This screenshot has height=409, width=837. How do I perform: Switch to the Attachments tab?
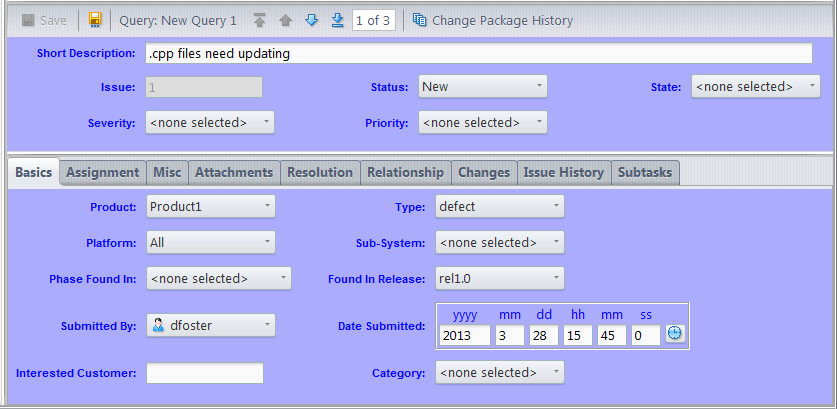pyautogui.click(x=234, y=173)
